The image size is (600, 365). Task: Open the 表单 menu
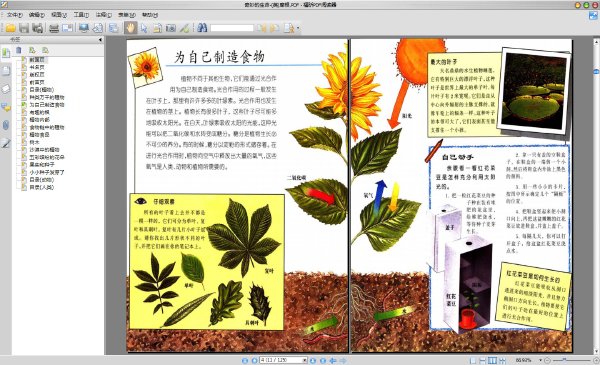[x=126, y=15]
